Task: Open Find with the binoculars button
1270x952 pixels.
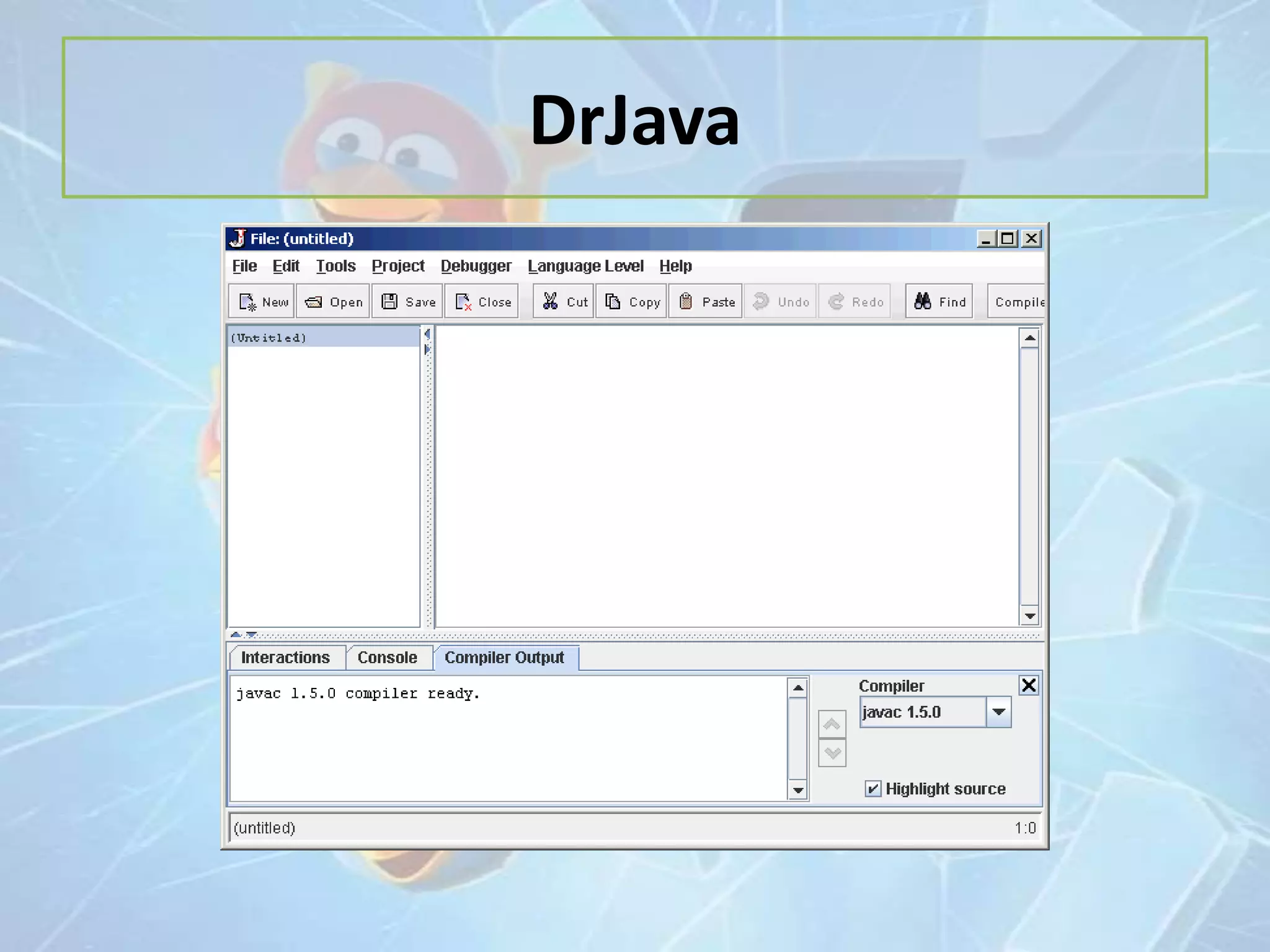Action: point(939,302)
